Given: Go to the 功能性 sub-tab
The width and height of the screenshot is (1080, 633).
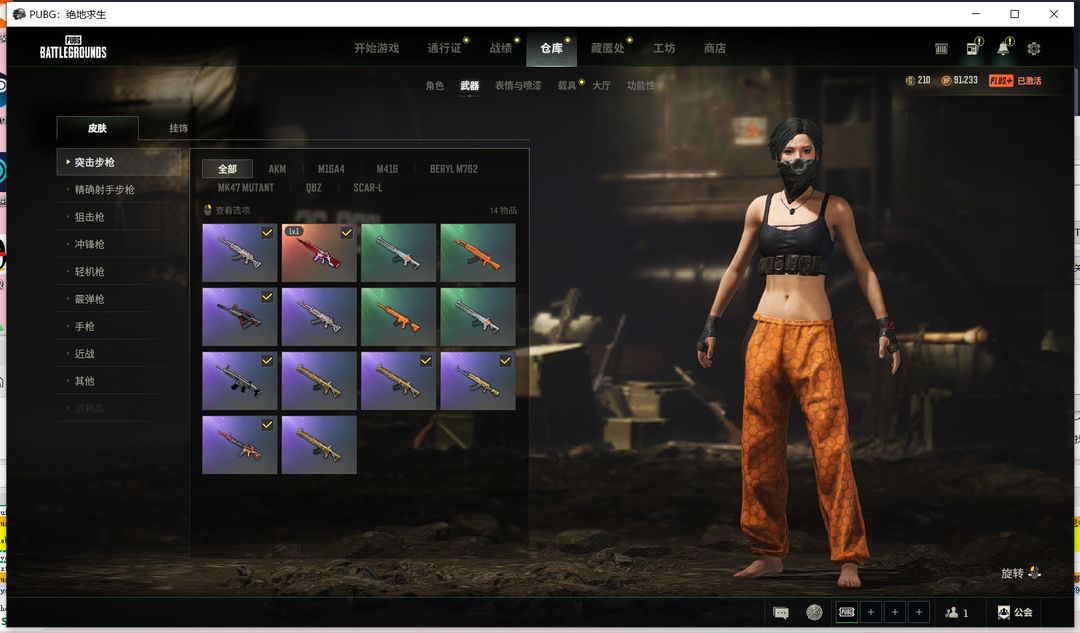Looking at the screenshot, I should [x=641, y=85].
